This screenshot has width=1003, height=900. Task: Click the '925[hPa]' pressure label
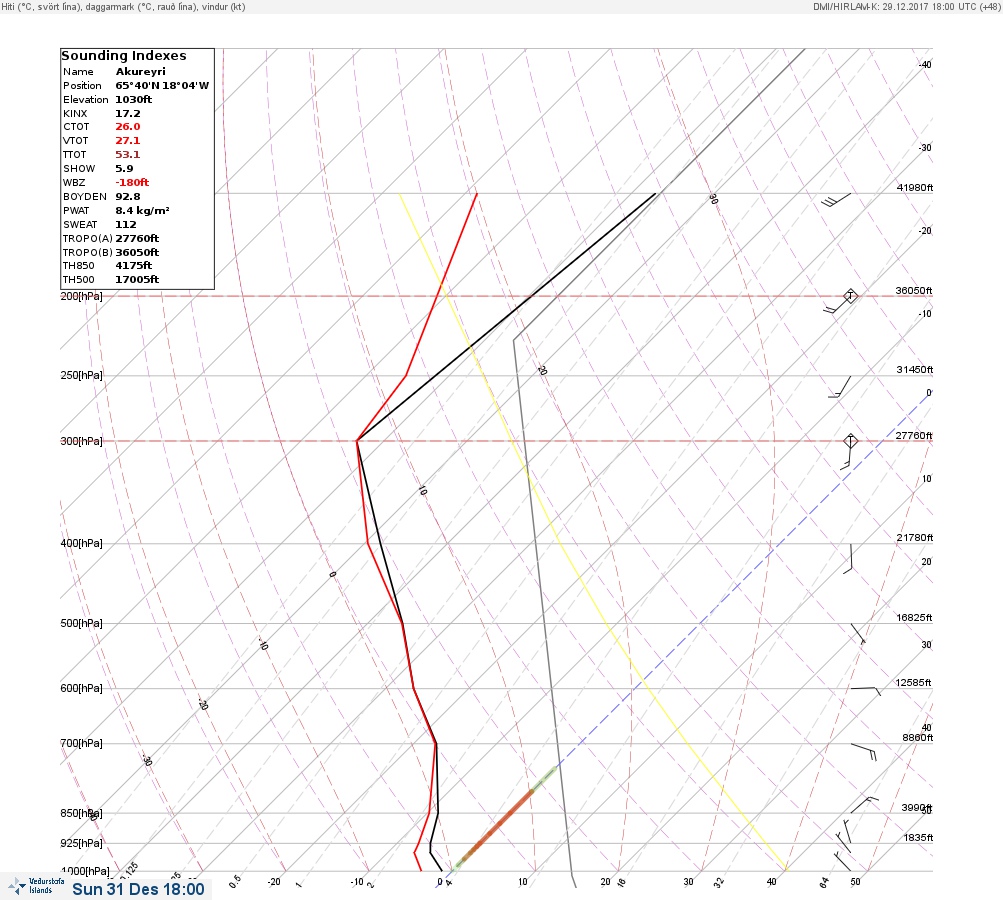[x=81, y=843]
